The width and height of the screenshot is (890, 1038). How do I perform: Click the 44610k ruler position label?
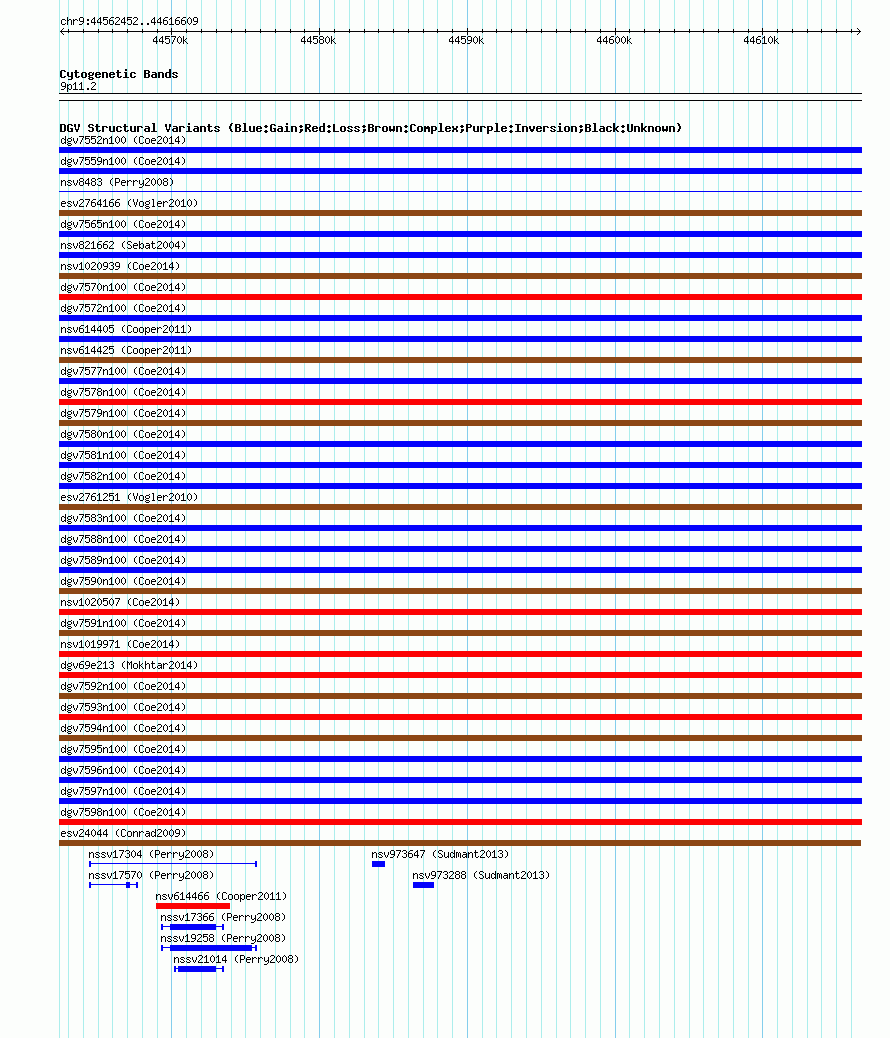pos(761,40)
